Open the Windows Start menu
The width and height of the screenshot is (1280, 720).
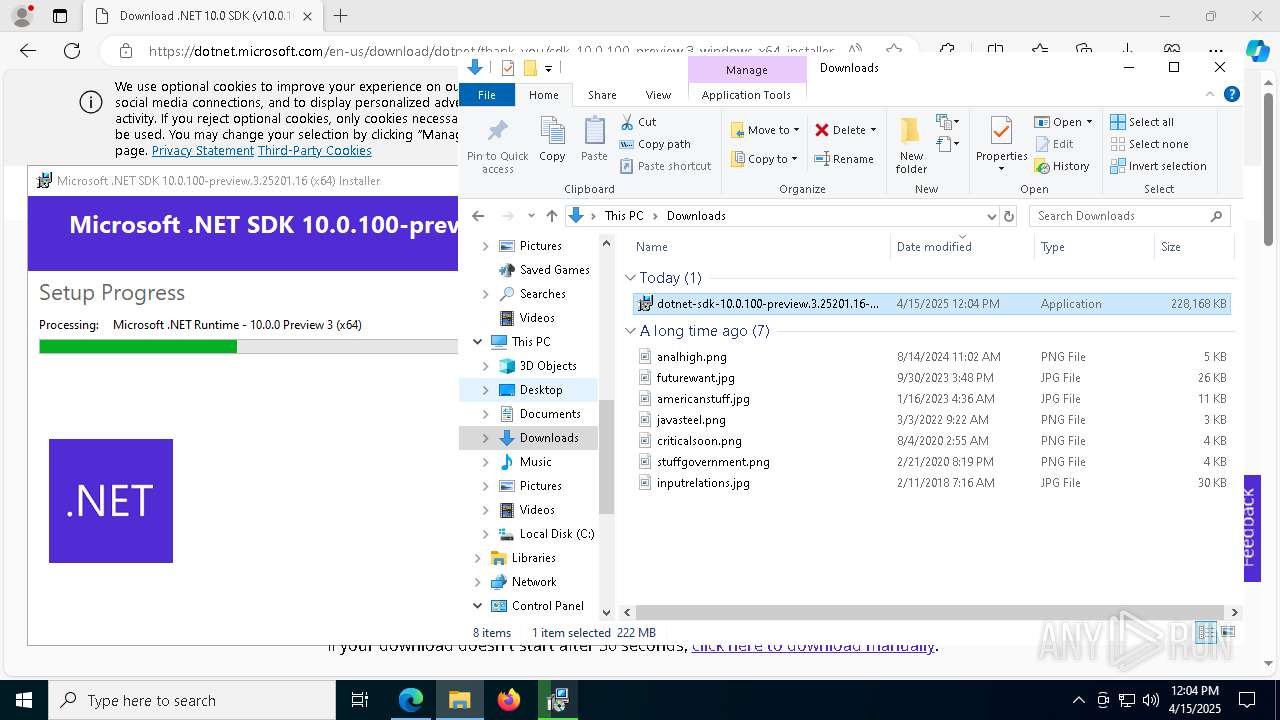24,700
